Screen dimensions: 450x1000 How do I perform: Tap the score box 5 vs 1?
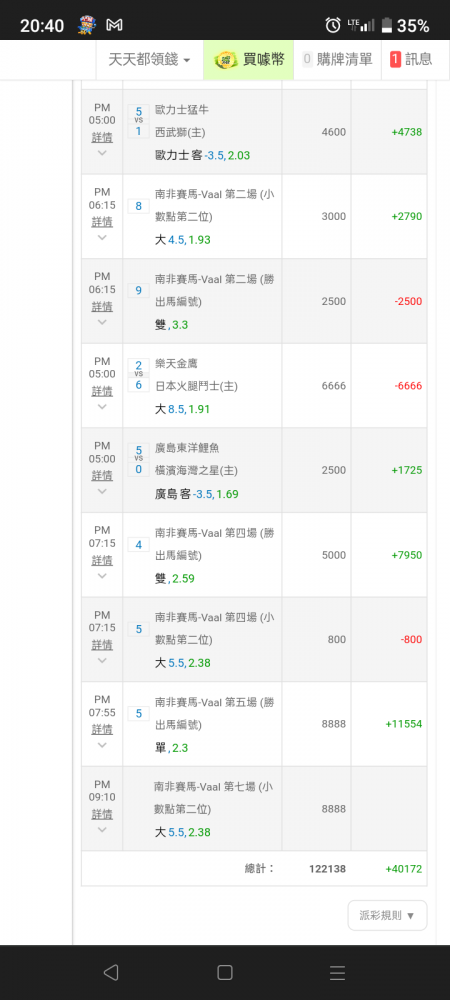coord(138,121)
